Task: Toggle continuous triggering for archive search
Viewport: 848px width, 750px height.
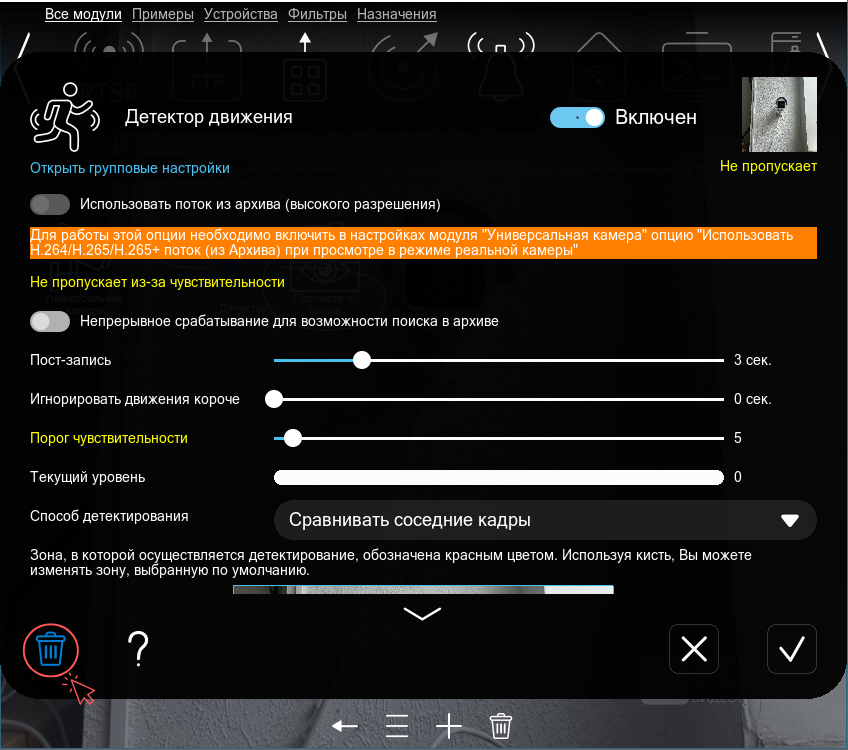Action: pos(50,321)
